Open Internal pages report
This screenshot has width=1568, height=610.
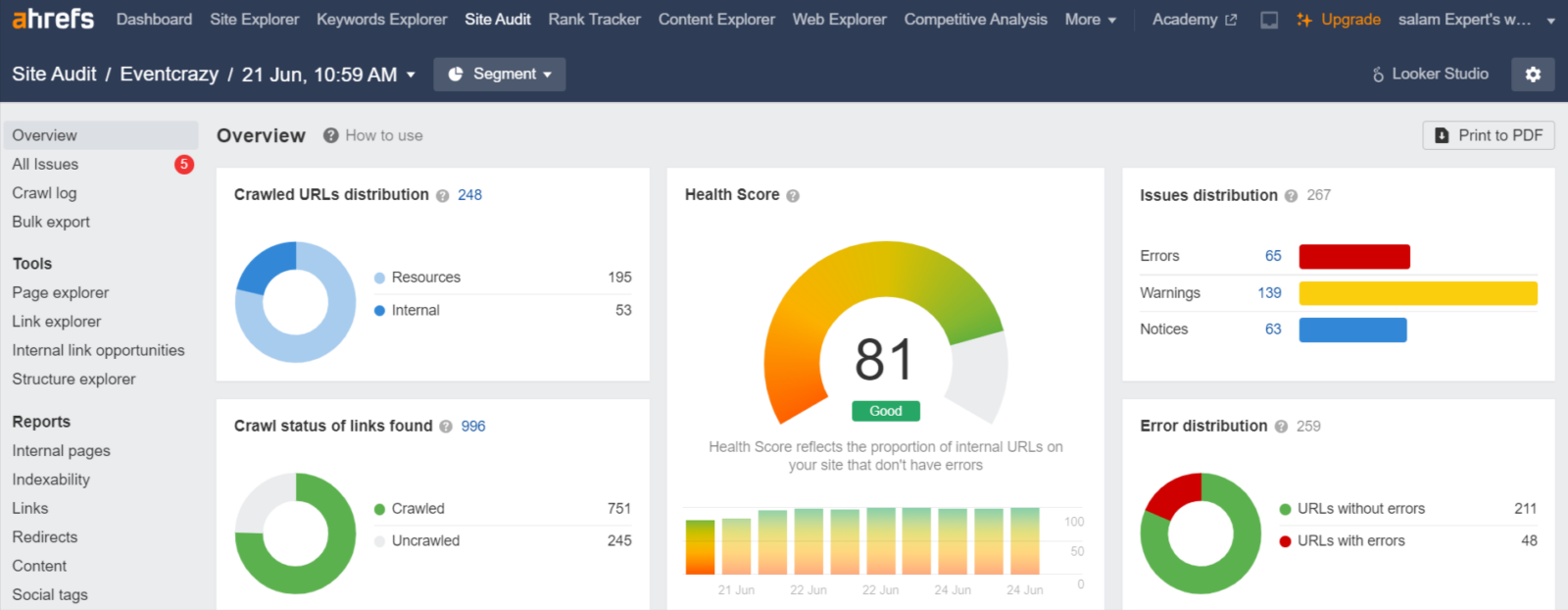pyautogui.click(x=61, y=451)
